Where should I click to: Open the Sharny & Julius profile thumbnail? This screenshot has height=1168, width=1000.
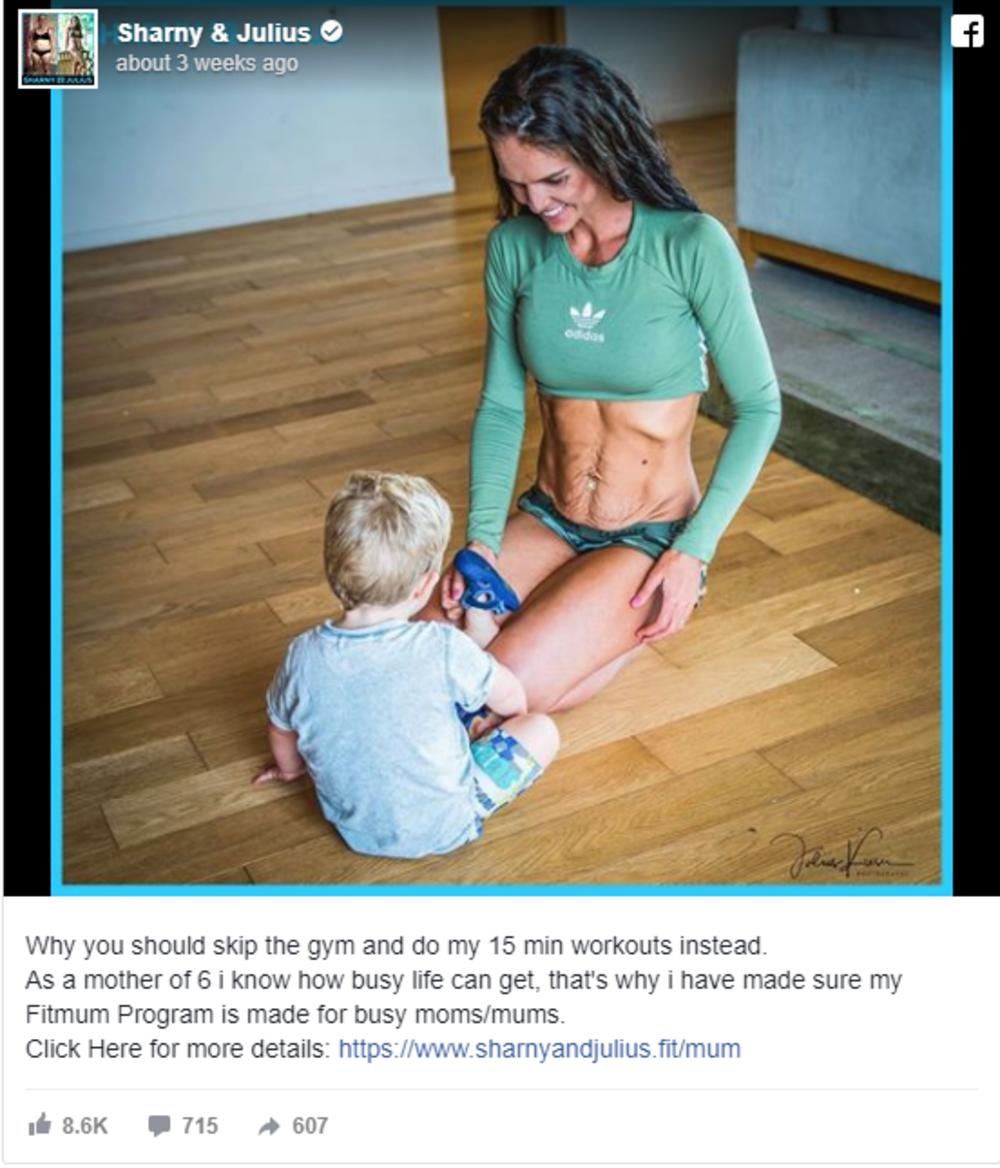[x=57, y=48]
